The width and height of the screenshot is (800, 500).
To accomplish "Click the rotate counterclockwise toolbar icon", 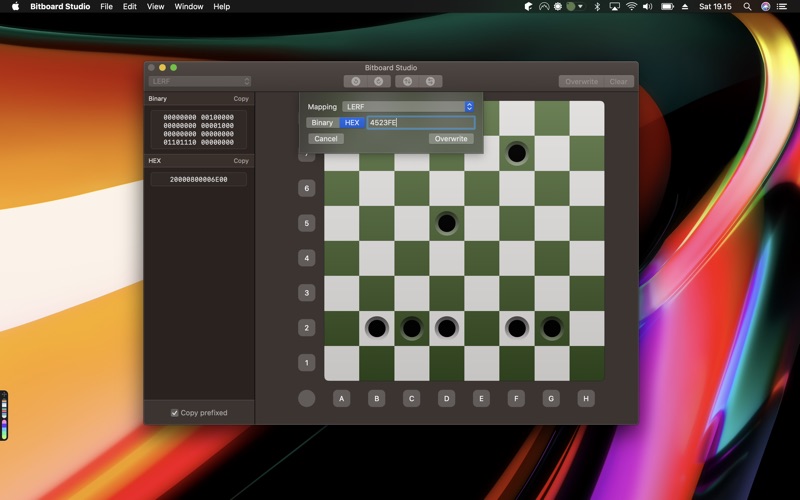I will tap(356, 82).
